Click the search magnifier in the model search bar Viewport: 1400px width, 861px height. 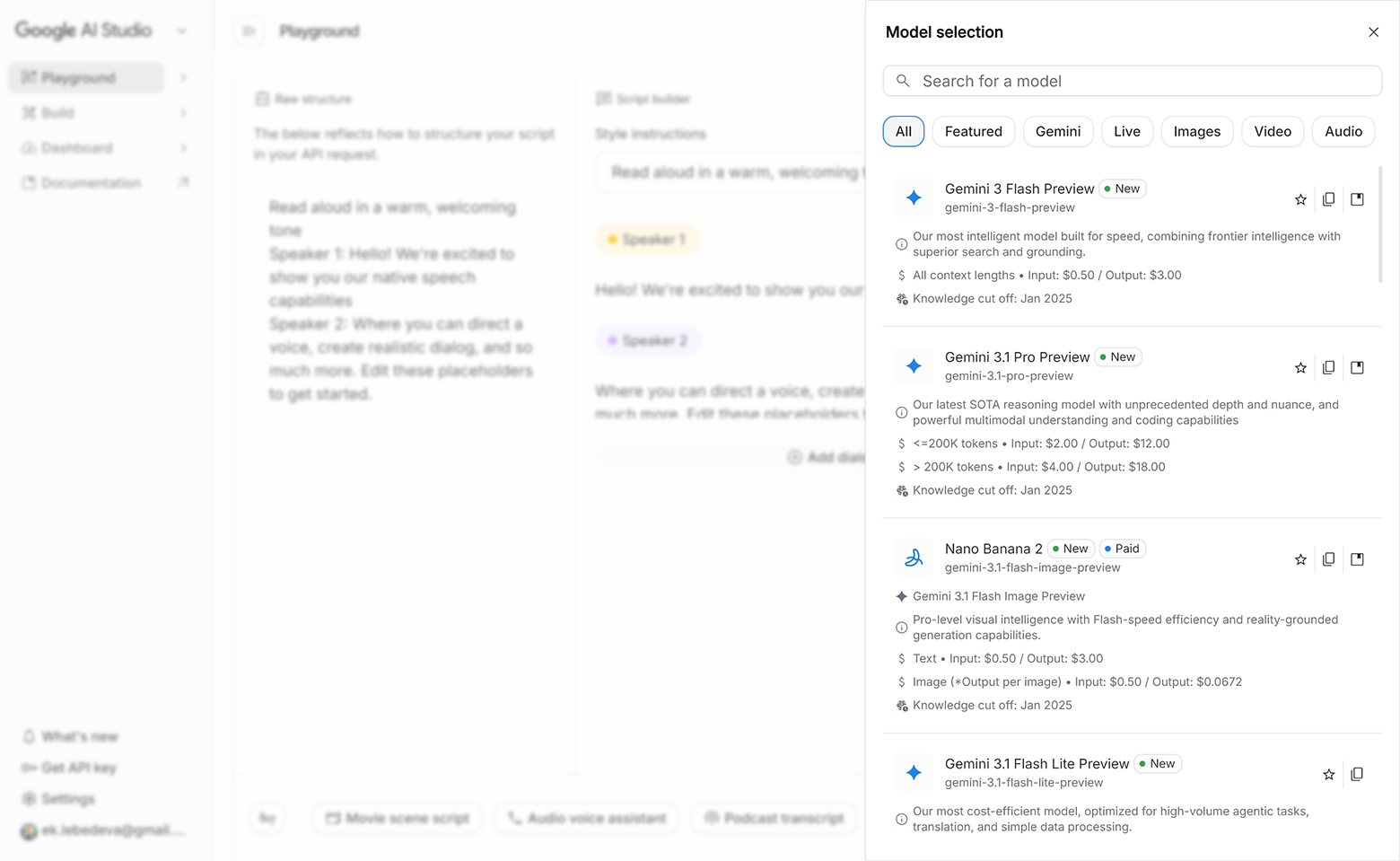(903, 81)
